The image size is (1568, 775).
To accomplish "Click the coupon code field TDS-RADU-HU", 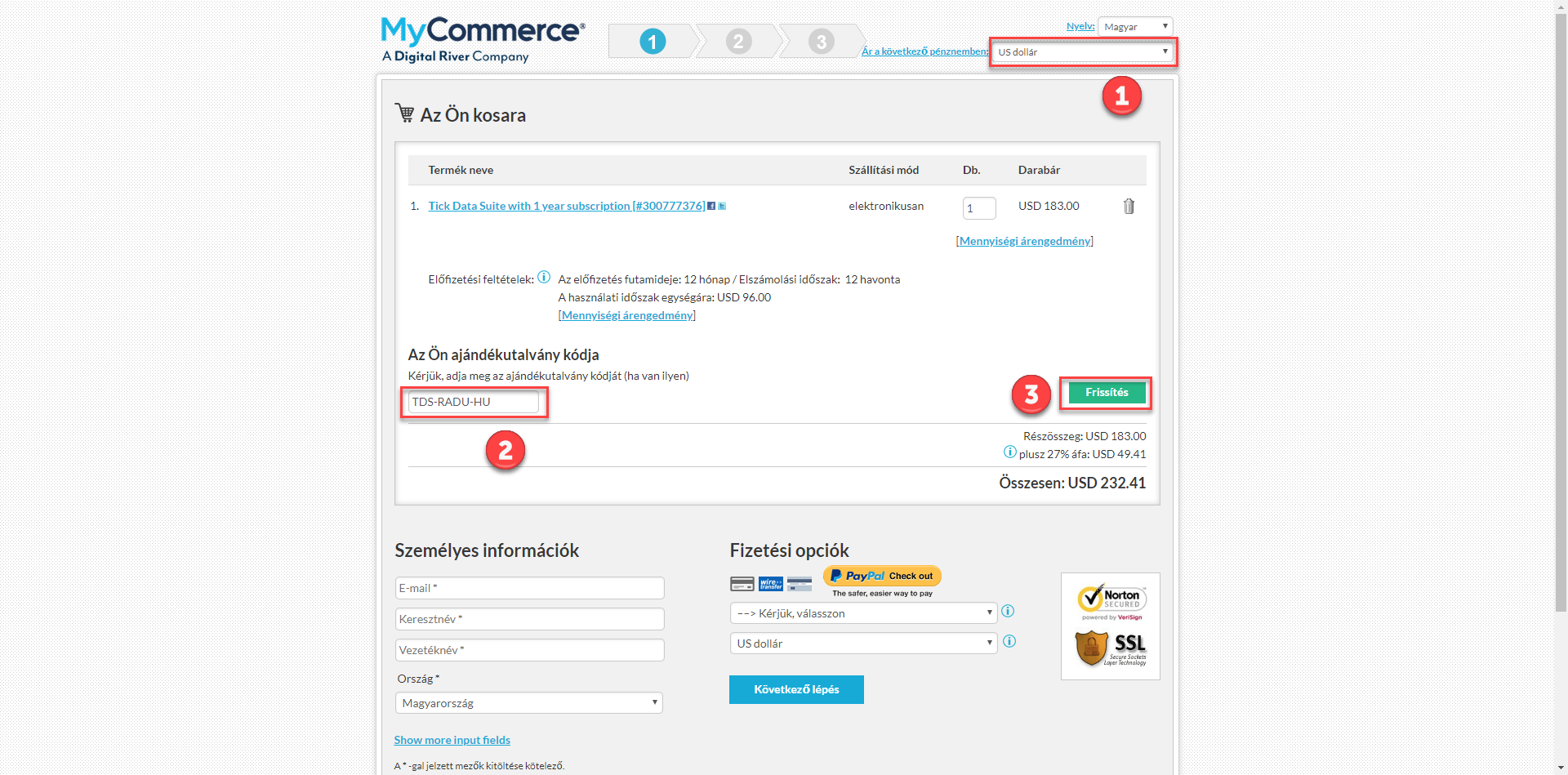I will click(474, 402).
